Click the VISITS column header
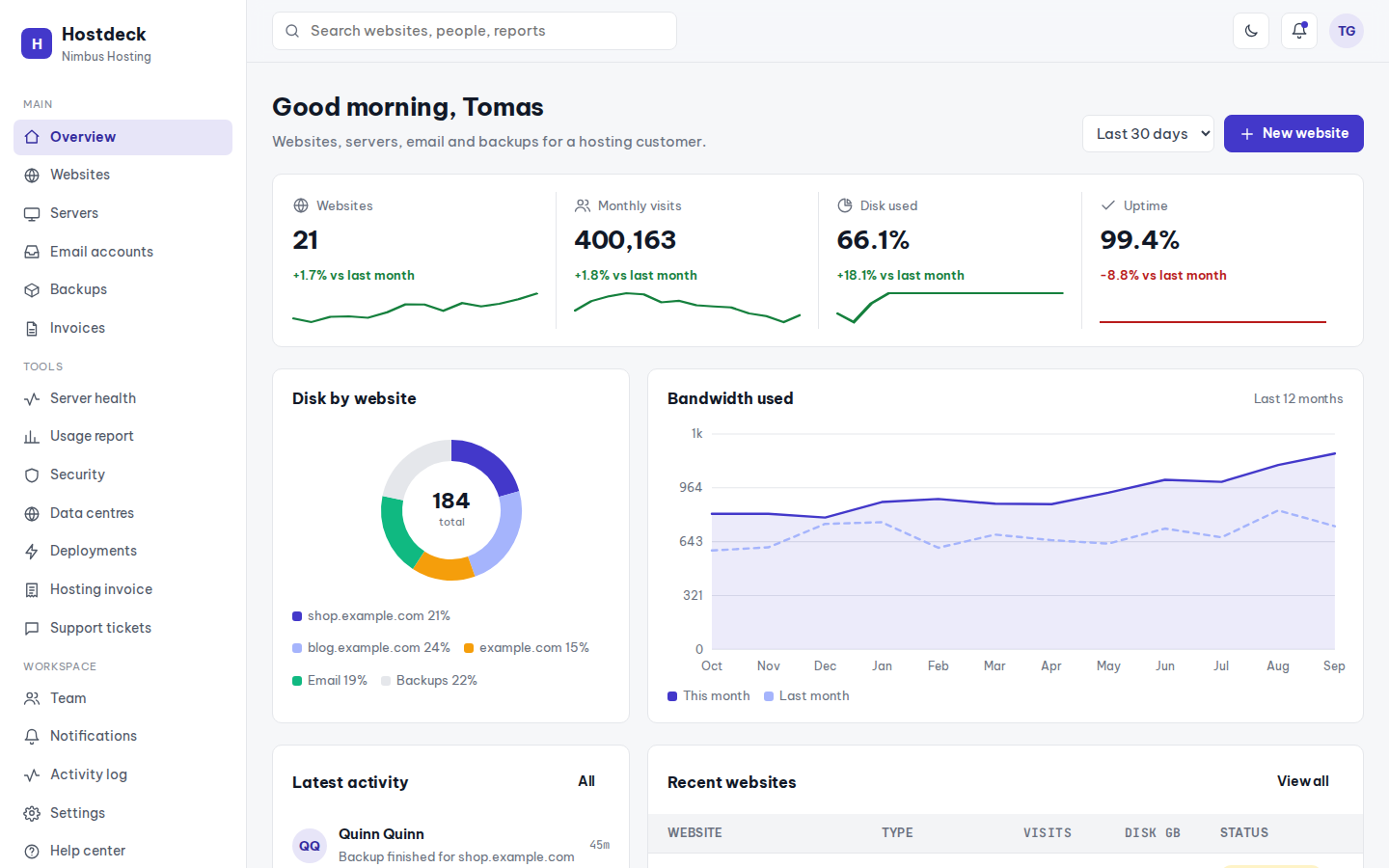Viewport: 1389px width, 868px height. coord(1048,832)
